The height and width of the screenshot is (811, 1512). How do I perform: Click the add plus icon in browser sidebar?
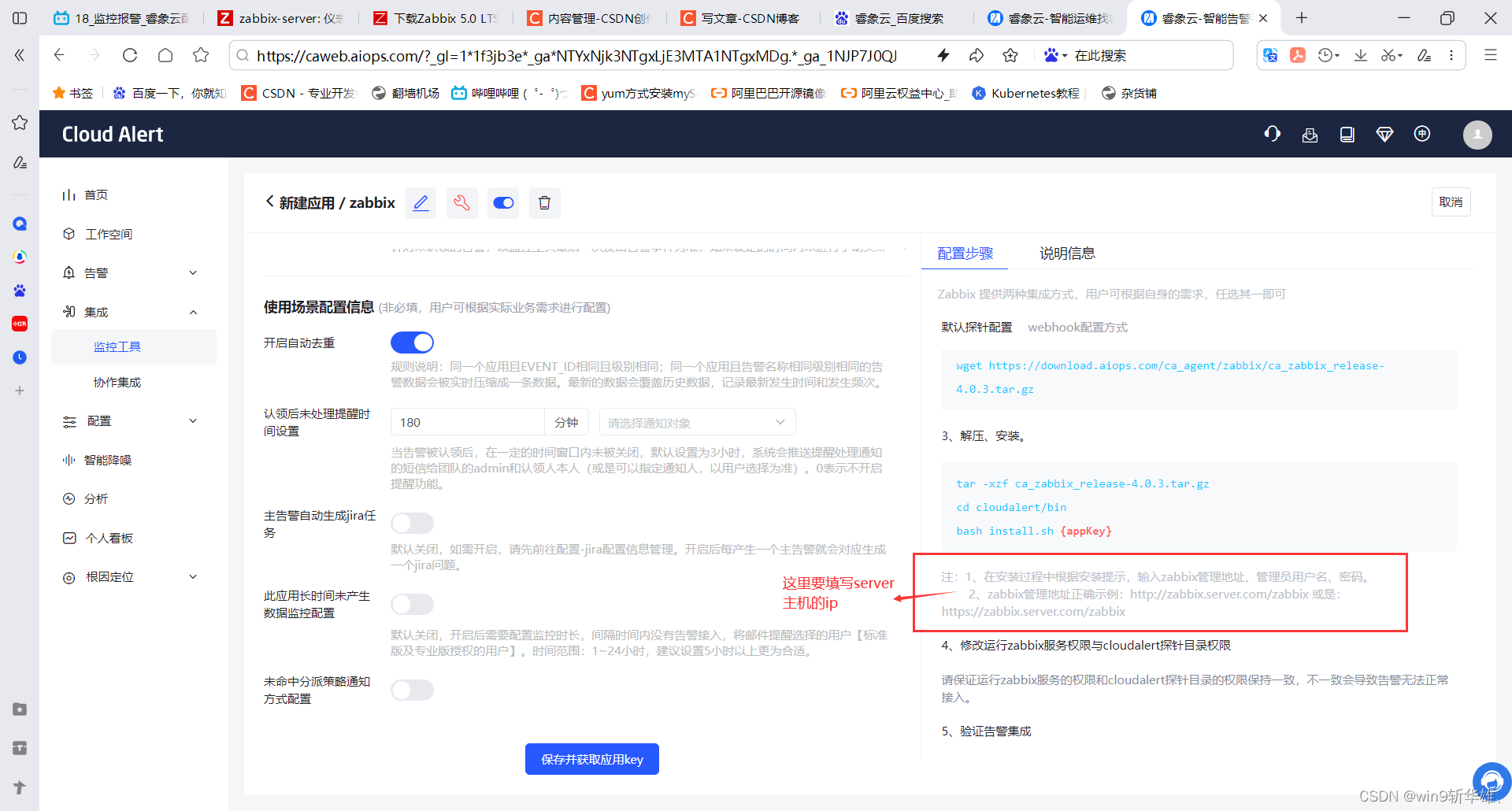coord(20,391)
